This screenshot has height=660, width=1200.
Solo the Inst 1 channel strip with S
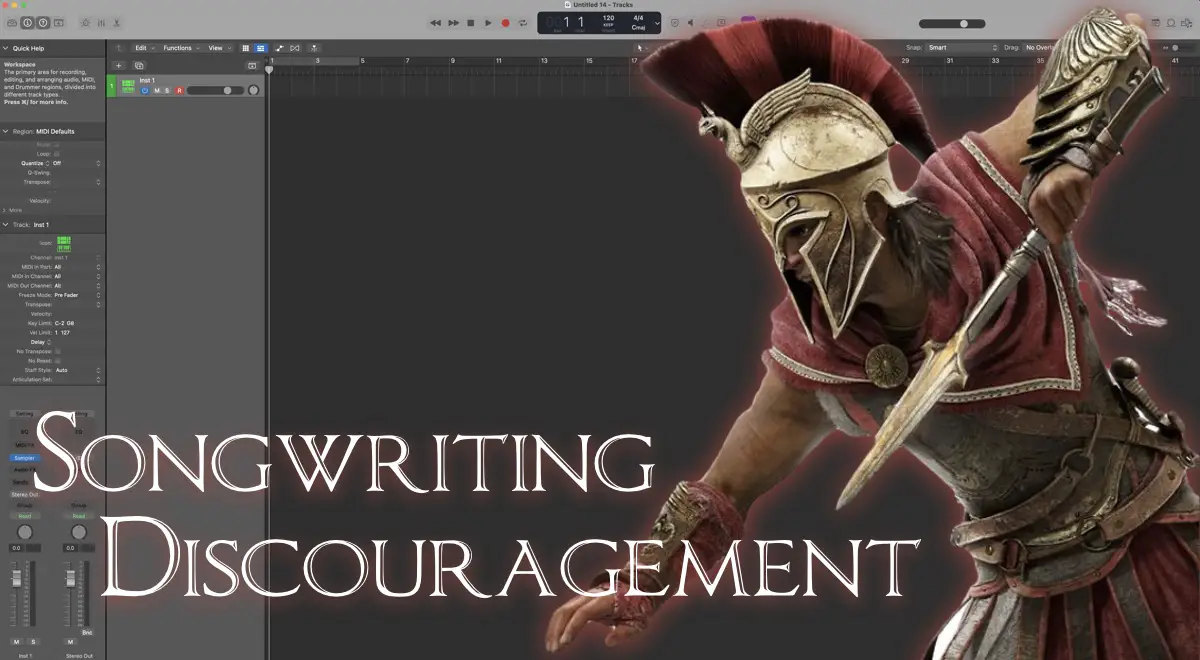[32, 641]
